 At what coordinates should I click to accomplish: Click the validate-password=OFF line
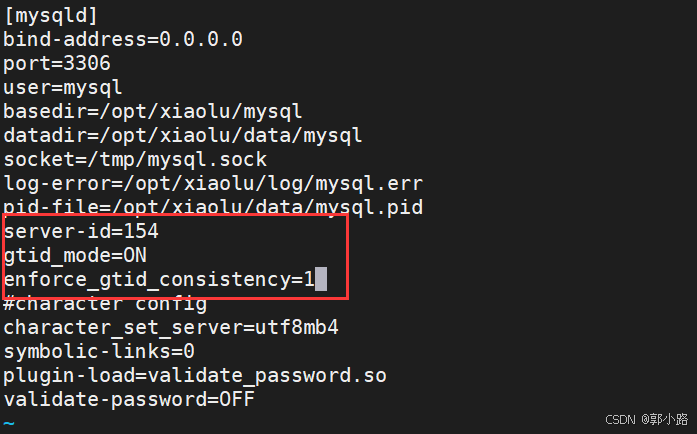point(129,399)
